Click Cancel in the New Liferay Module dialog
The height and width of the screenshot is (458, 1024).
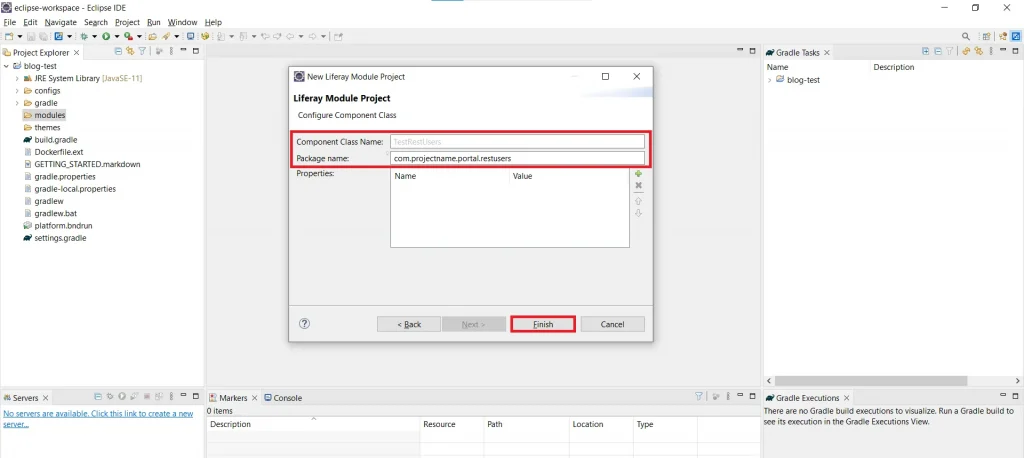pyautogui.click(x=613, y=324)
